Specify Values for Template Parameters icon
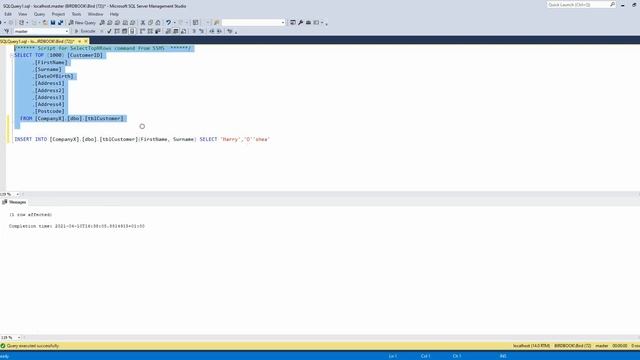640x360 pixels. 229,31
